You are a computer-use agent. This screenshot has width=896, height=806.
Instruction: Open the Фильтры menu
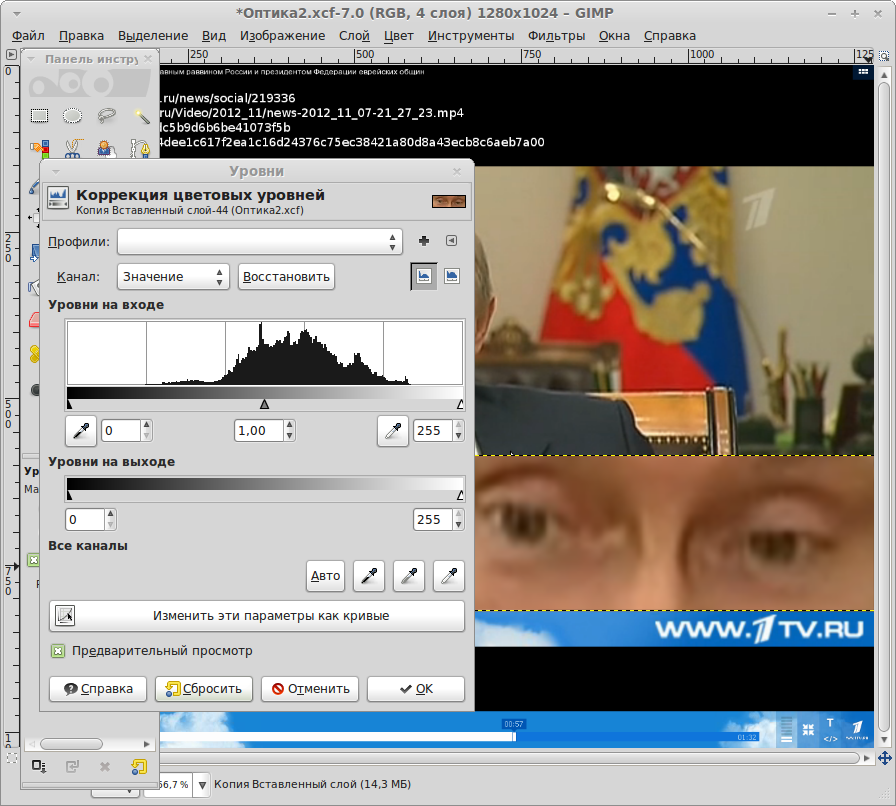point(556,36)
